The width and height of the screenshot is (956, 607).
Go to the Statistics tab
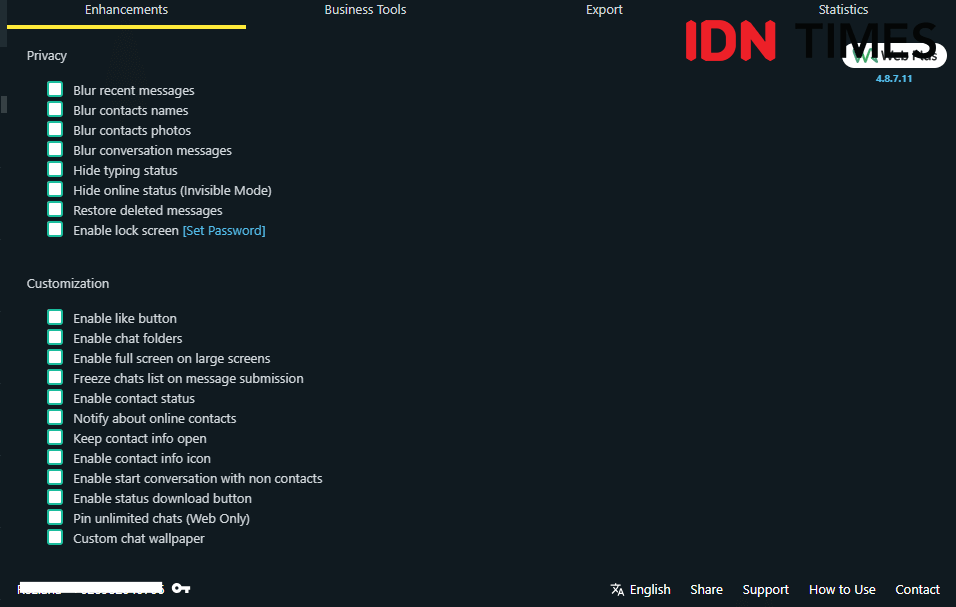coord(843,10)
